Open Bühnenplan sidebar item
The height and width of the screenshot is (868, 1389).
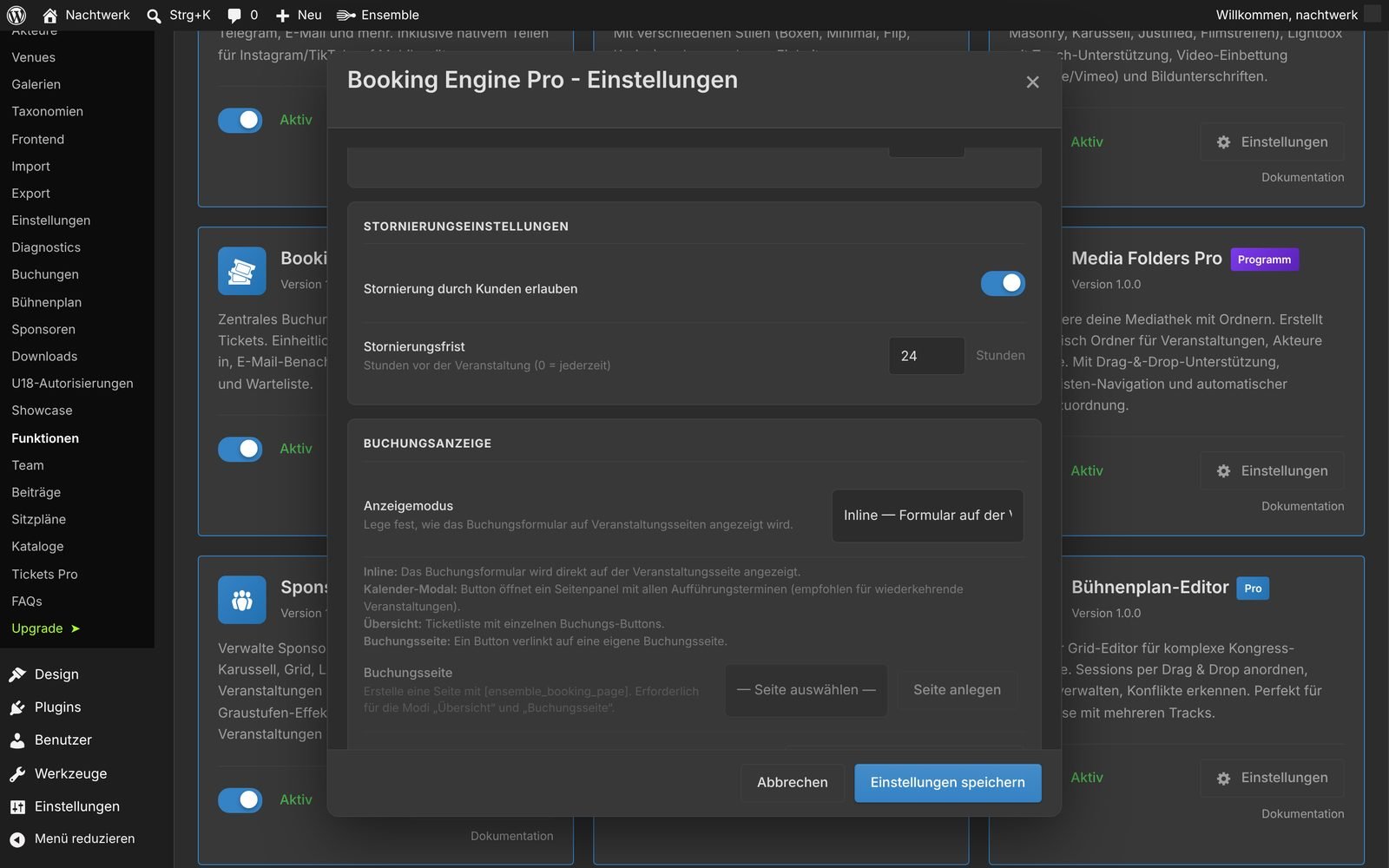(47, 302)
